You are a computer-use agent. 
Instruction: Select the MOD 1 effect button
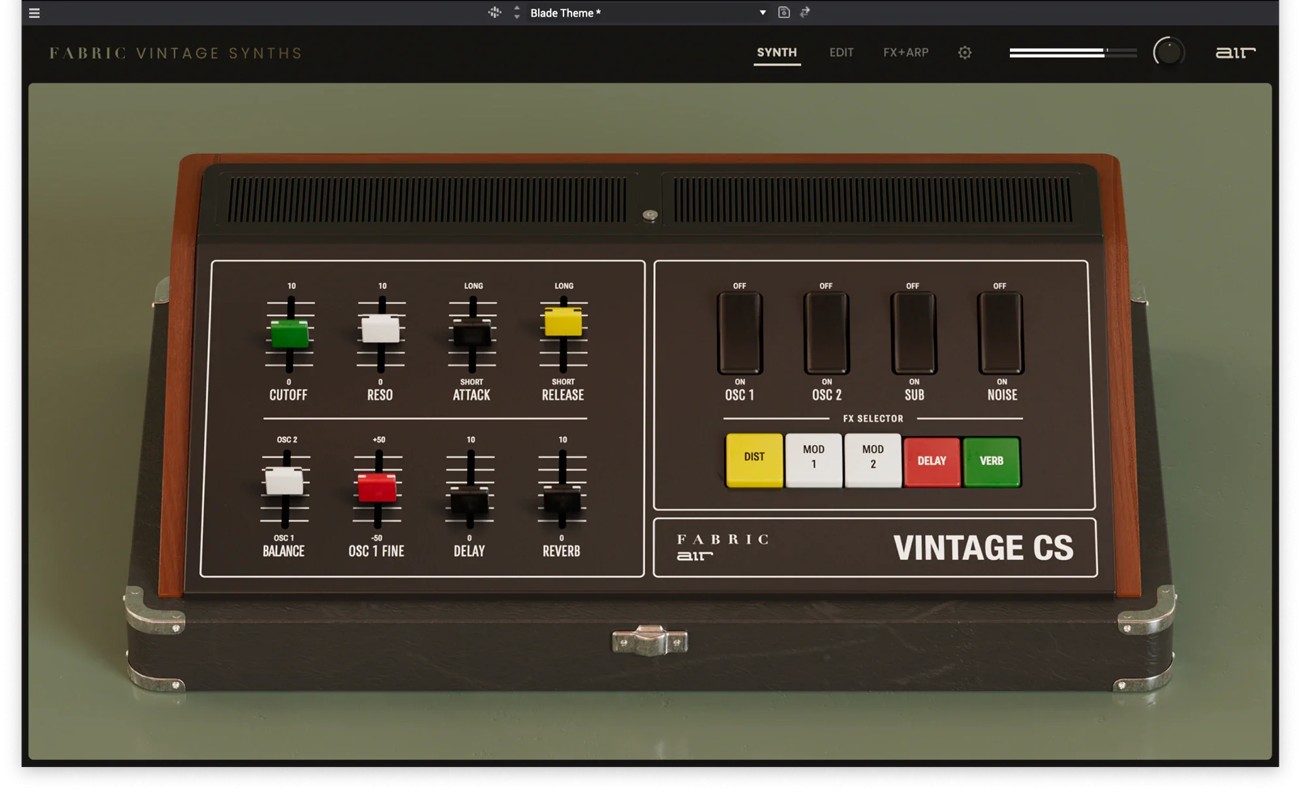pyautogui.click(x=813, y=460)
